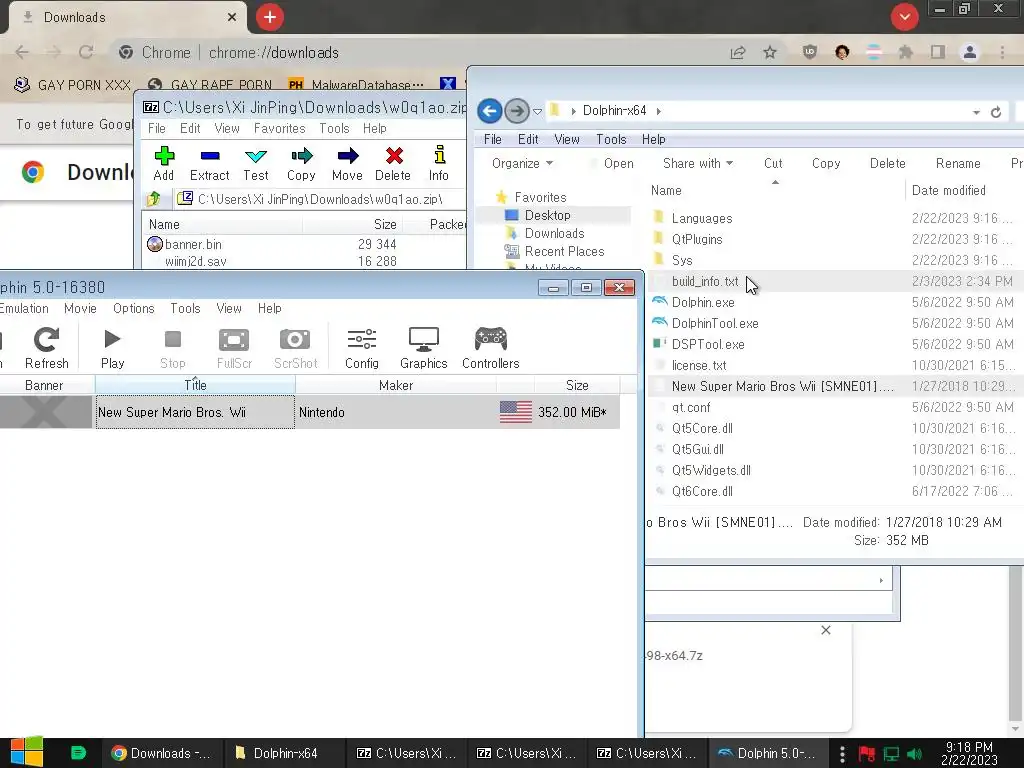Sort Explorer list by Date modified

[x=948, y=190]
